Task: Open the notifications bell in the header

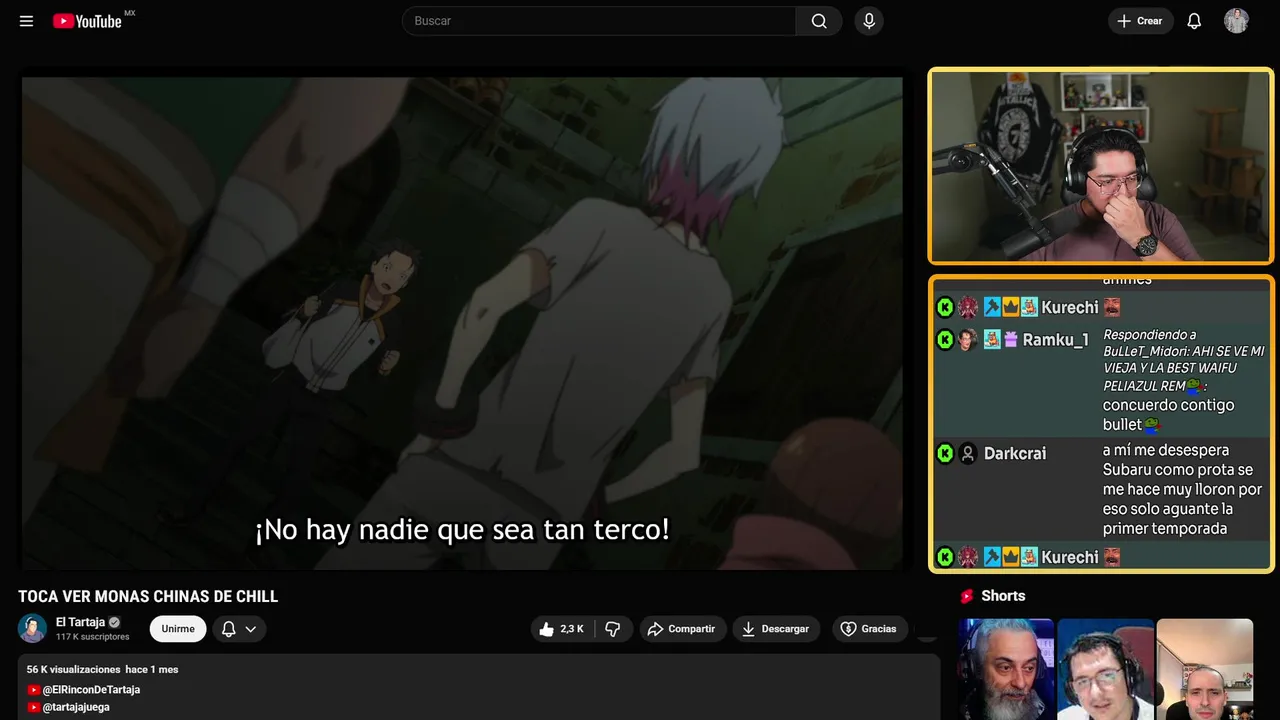Action: [1194, 21]
